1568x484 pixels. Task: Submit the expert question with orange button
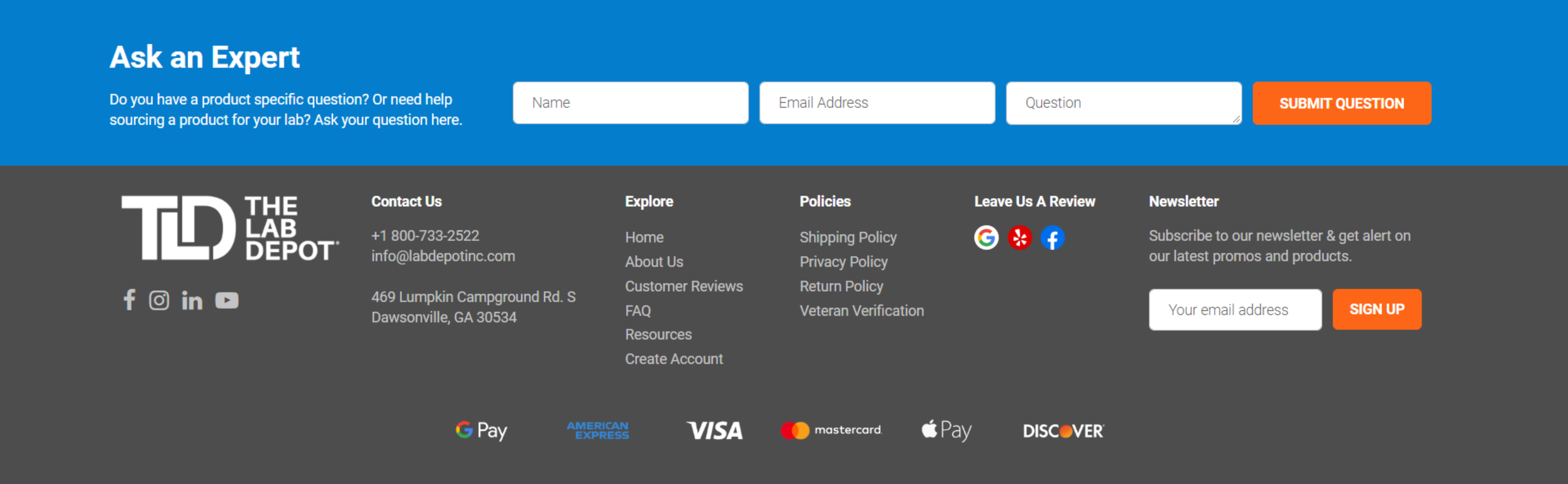1341,103
